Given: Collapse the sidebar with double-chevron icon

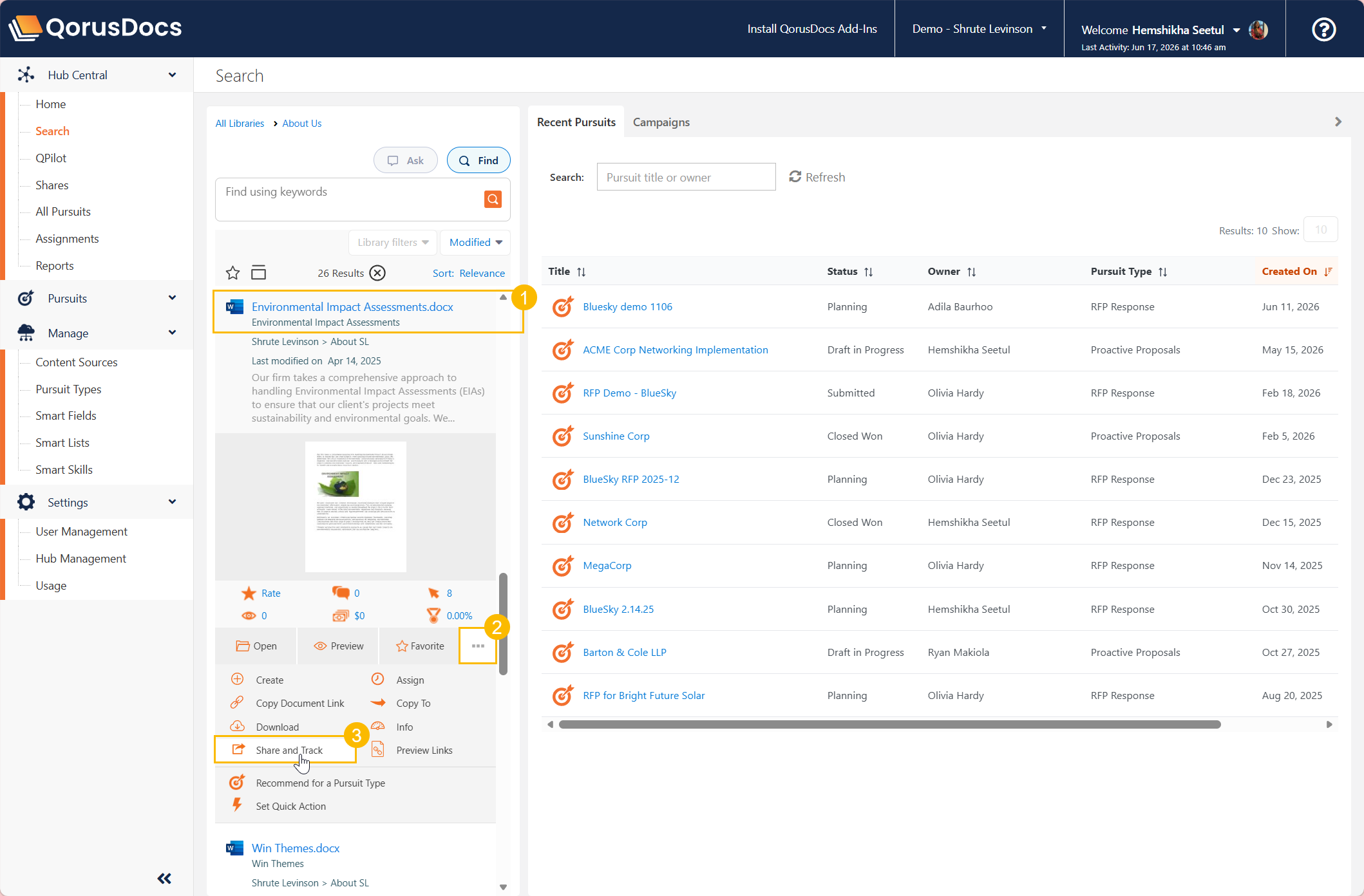Looking at the screenshot, I should click(x=164, y=878).
